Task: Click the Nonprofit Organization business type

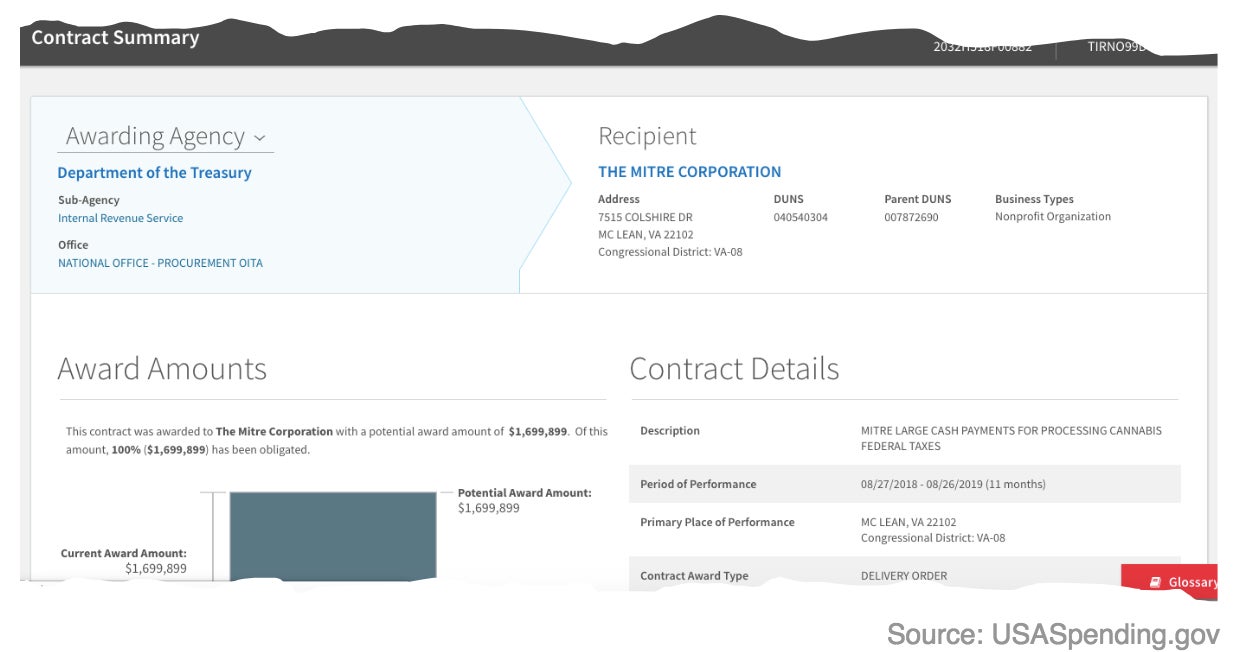Action: point(1053,217)
